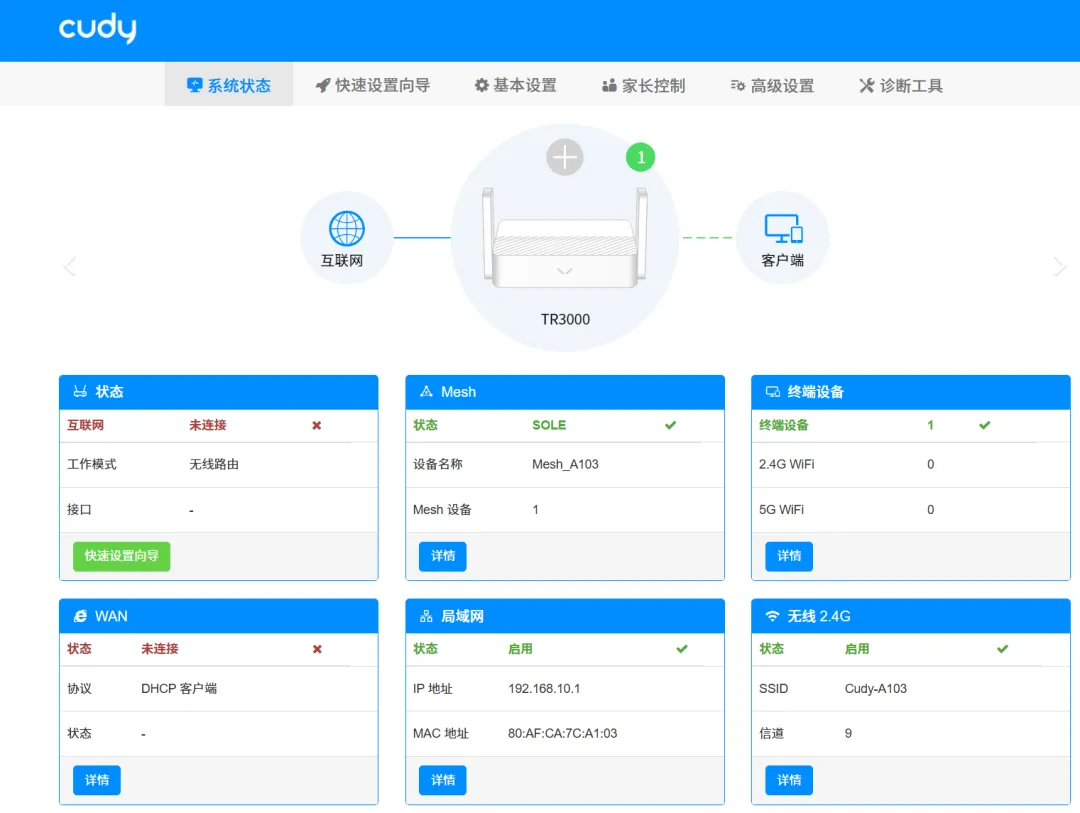The width and height of the screenshot is (1080, 813).
Task: Open the 家长控制 tab
Action: 643,85
